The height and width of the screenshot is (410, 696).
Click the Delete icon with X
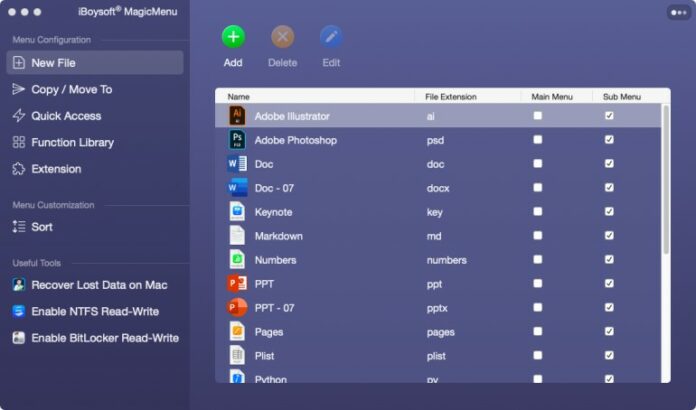(x=282, y=37)
